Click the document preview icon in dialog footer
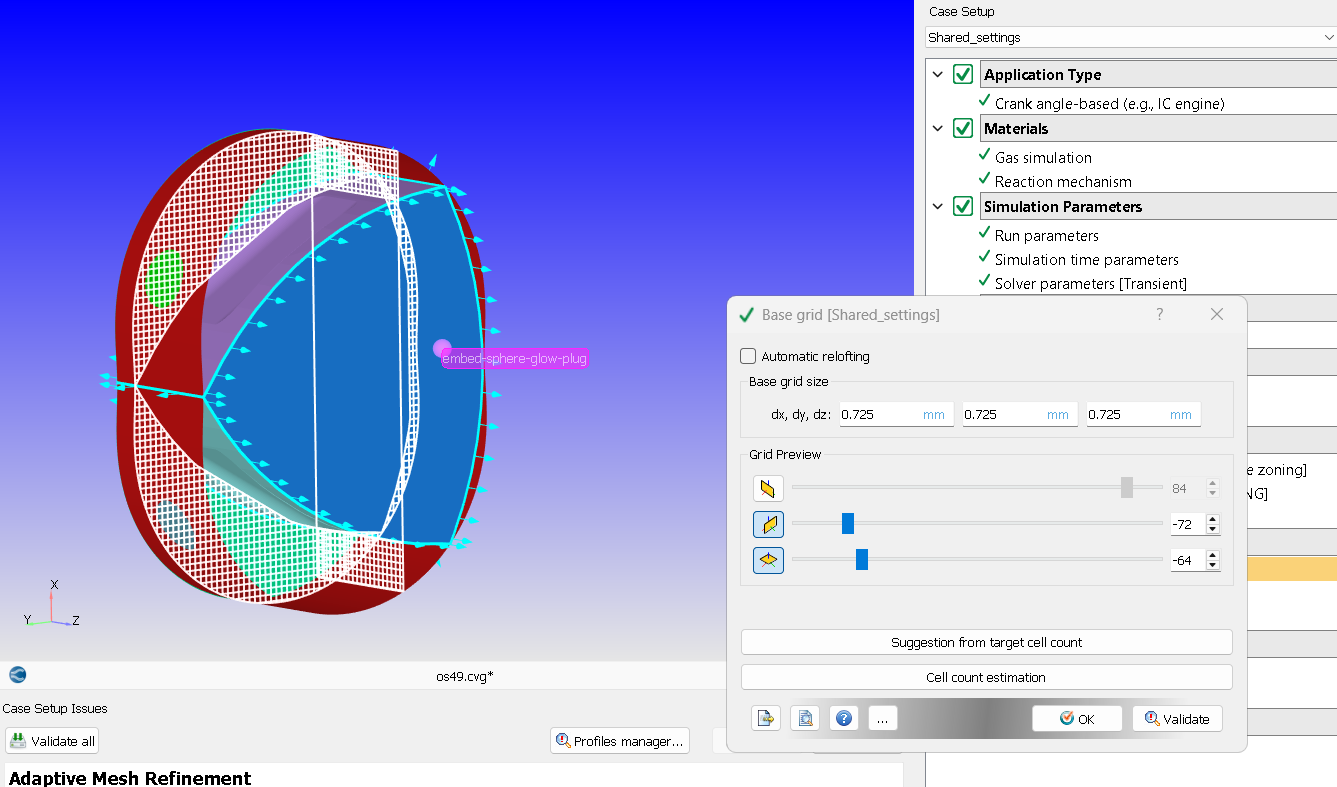1337x787 pixels. coord(805,718)
